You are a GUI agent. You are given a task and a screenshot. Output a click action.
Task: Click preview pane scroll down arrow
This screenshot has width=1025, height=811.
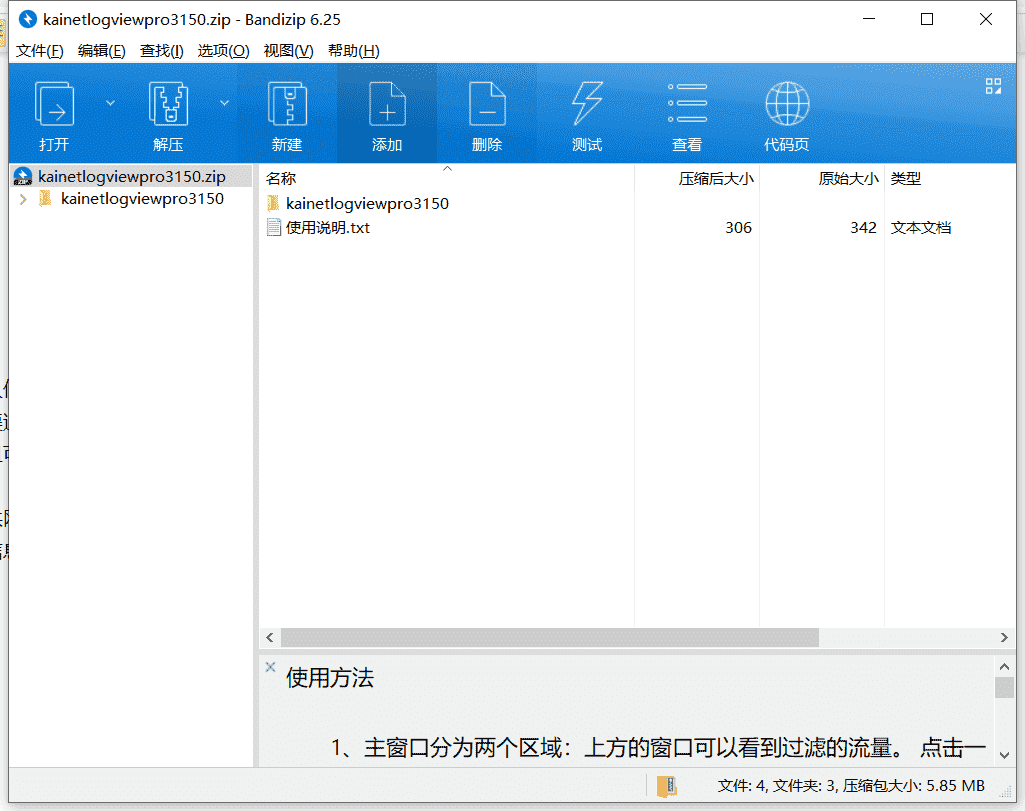click(1004, 755)
